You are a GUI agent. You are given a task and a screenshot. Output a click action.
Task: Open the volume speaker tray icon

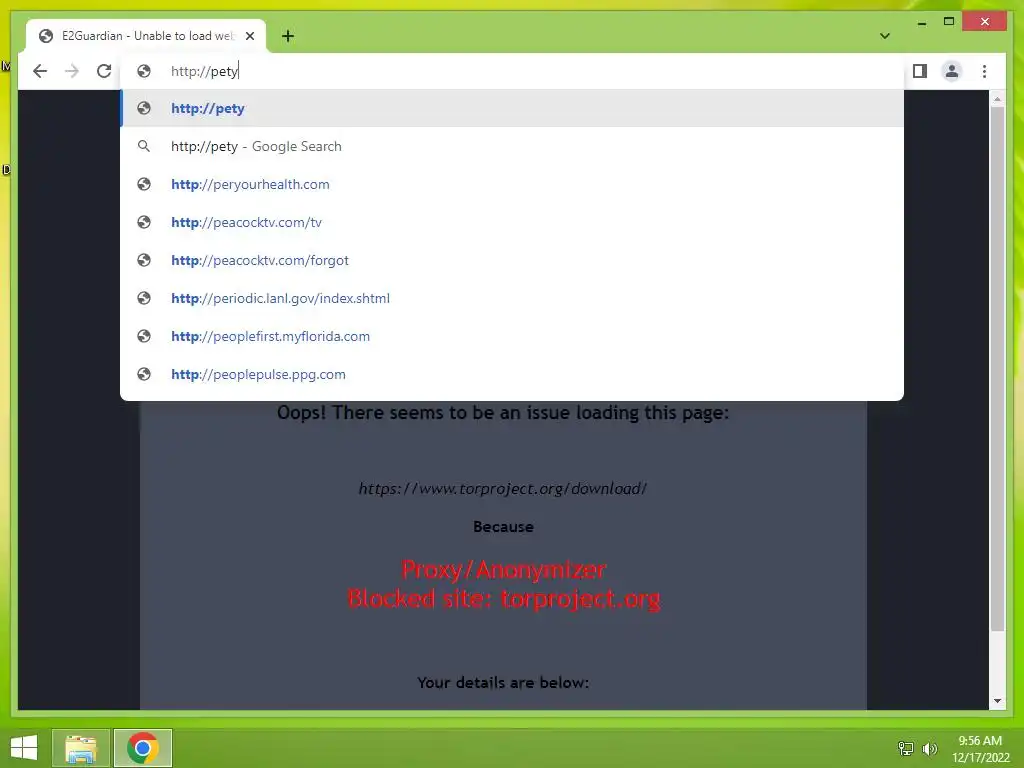pos(929,748)
